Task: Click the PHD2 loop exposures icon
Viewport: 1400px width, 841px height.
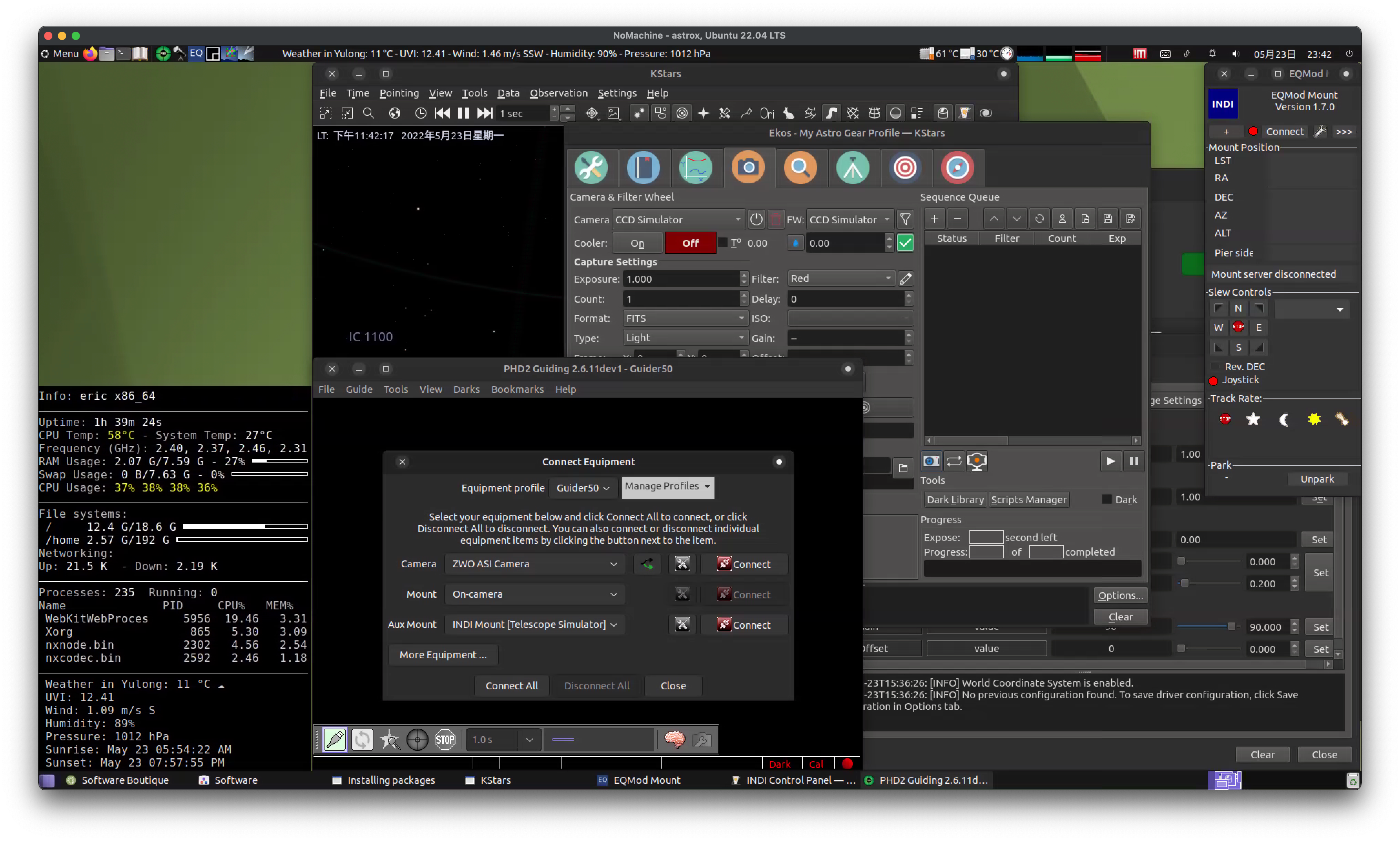Action: tap(362, 740)
